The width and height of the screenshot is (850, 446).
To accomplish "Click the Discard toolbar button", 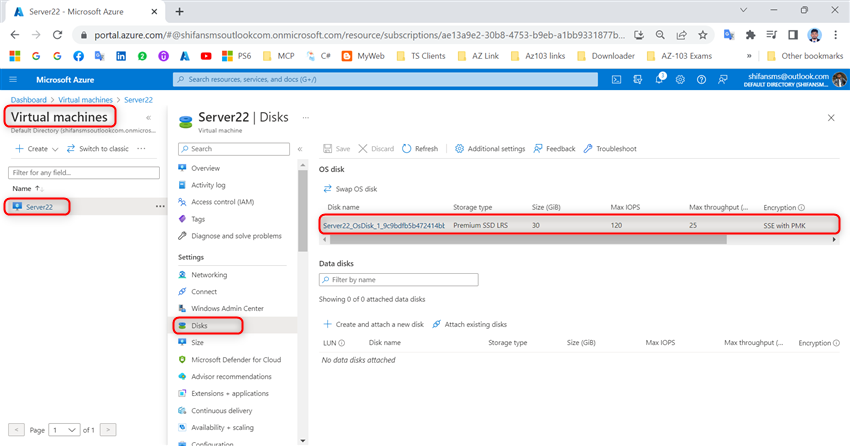I will click(x=376, y=148).
